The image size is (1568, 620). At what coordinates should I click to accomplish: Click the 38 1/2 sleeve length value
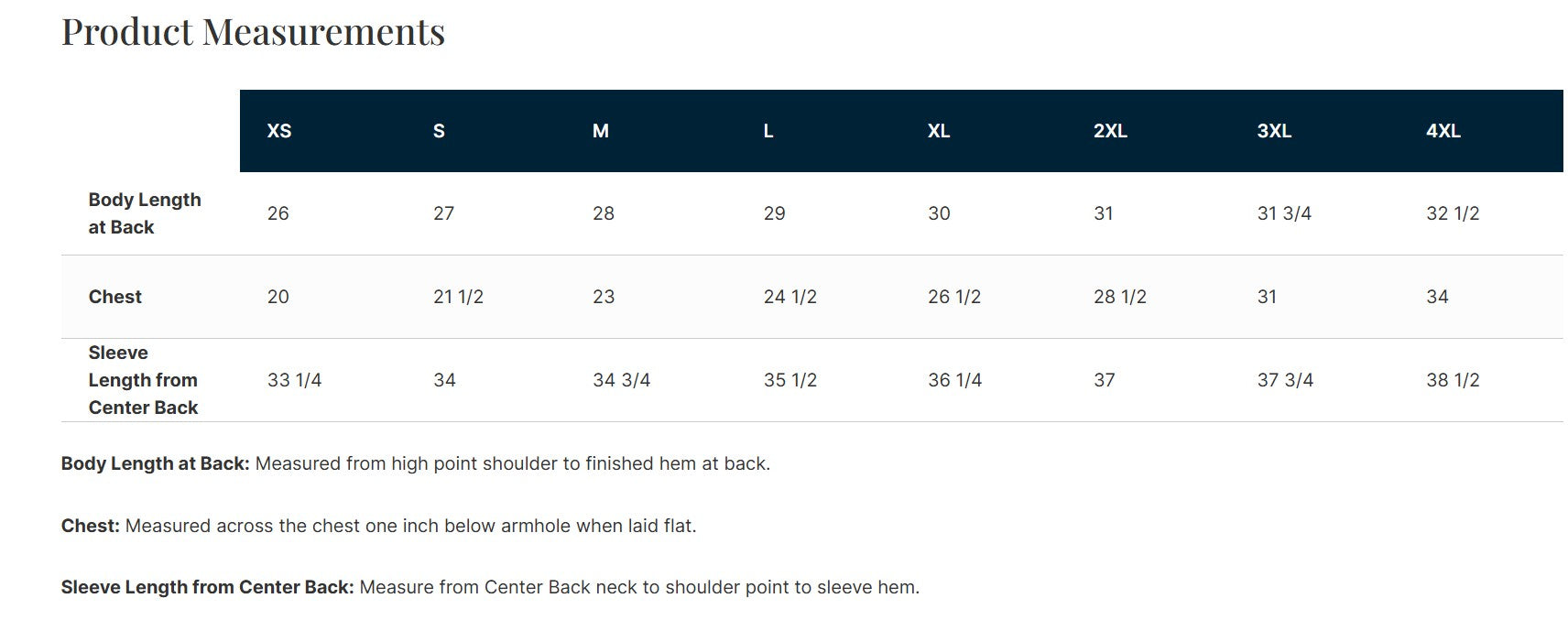click(1453, 380)
